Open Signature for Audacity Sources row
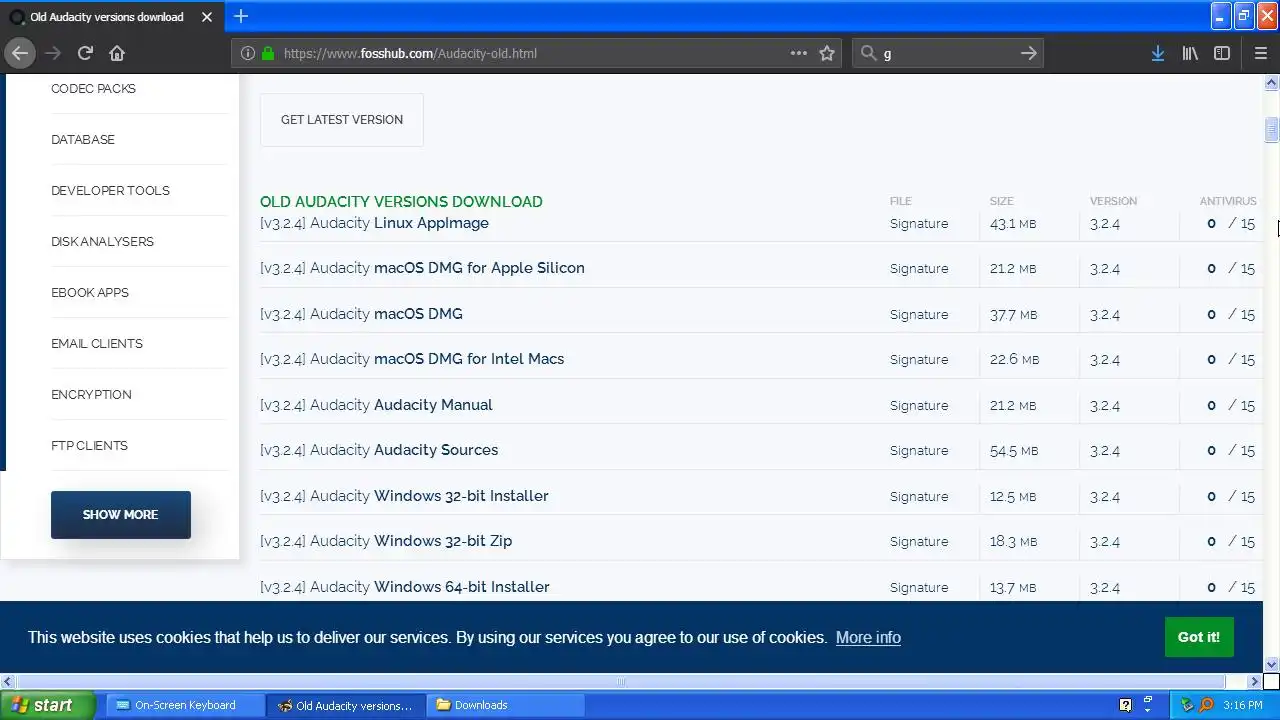 click(x=919, y=451)
